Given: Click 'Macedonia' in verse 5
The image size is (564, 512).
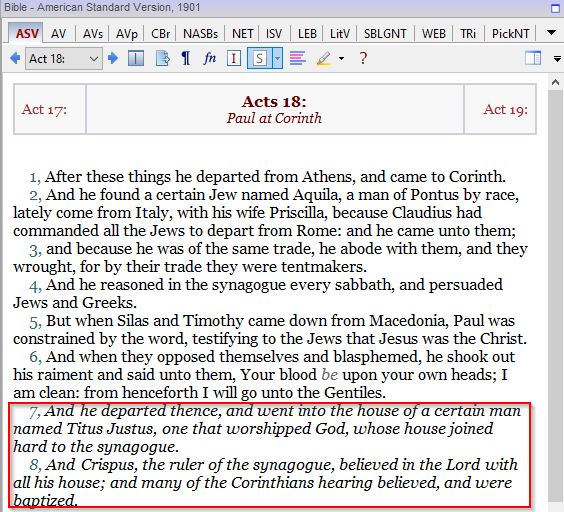Looking at the screenshot, I should [409, 321].
